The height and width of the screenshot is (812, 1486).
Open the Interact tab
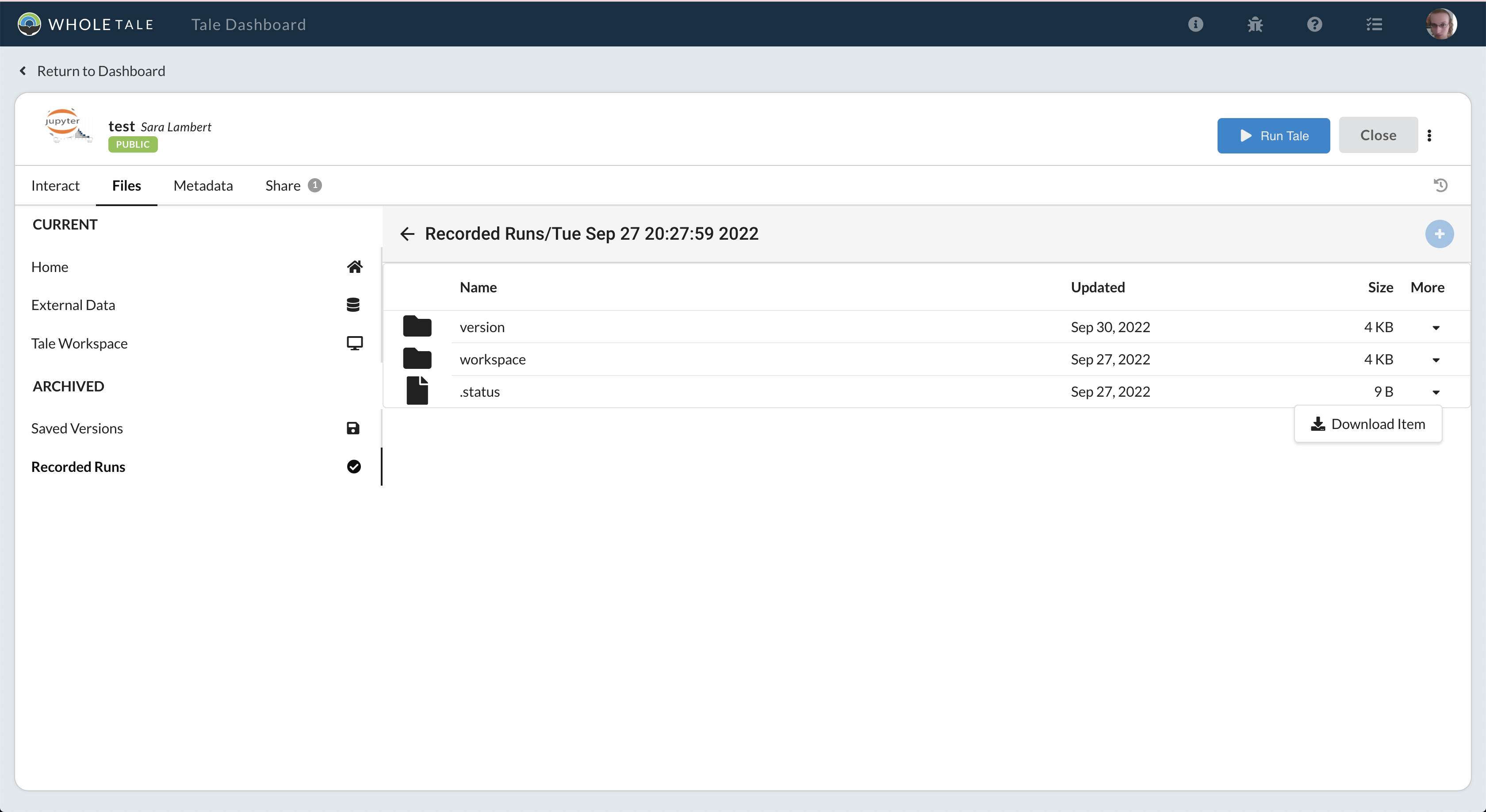tap(55, 185)
